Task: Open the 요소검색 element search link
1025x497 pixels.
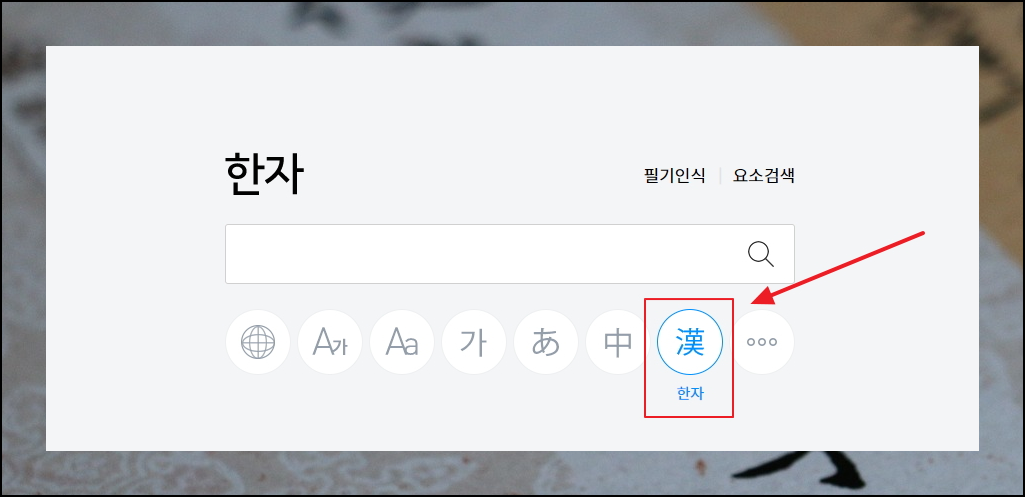Action: 764,175
